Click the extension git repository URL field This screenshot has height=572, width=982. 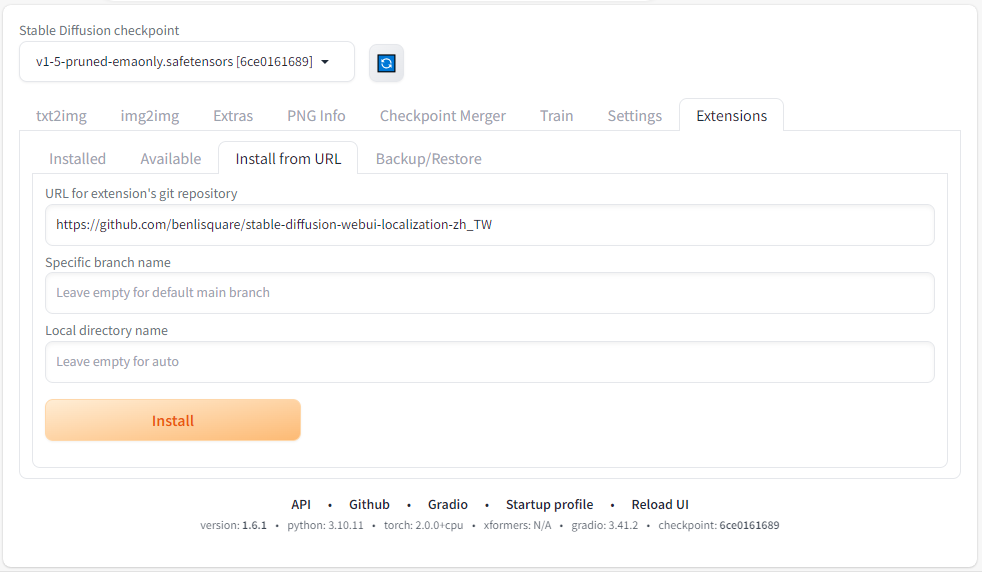[x=489, y=225]
